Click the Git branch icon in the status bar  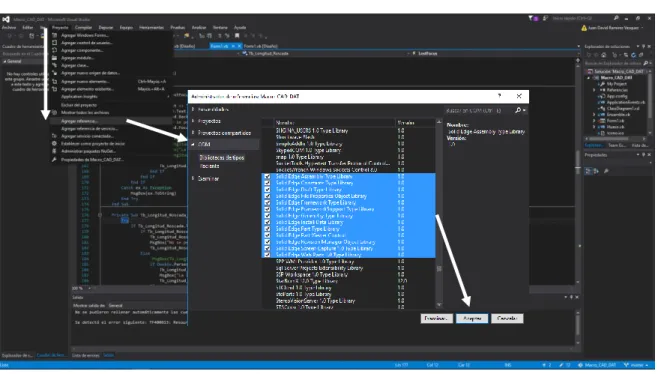point(627,365)
